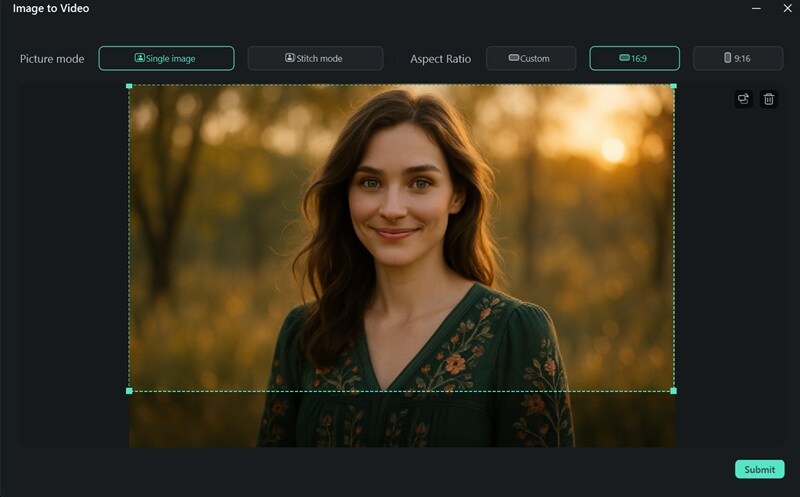Click the Image to Video title

pos(51,8)
